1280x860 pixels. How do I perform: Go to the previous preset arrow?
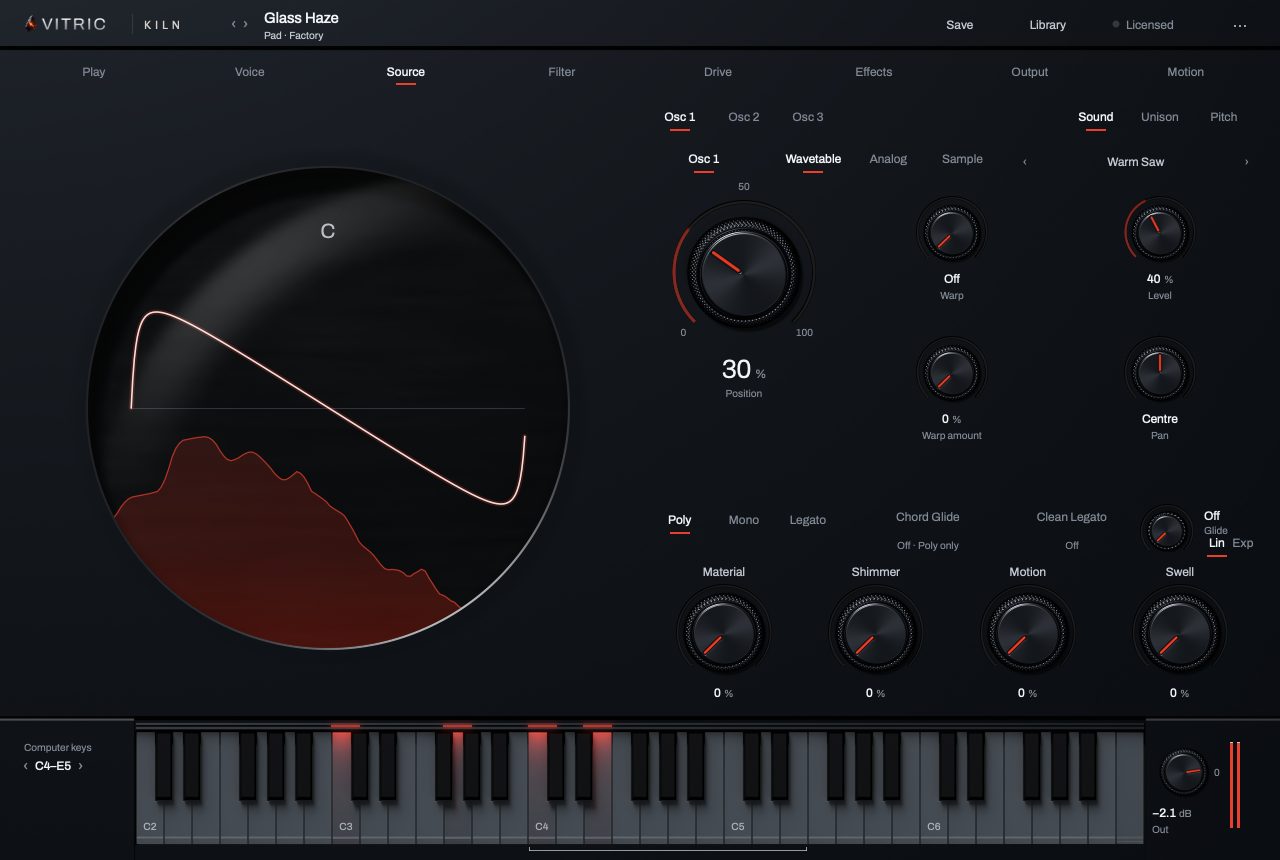point(234,24)
